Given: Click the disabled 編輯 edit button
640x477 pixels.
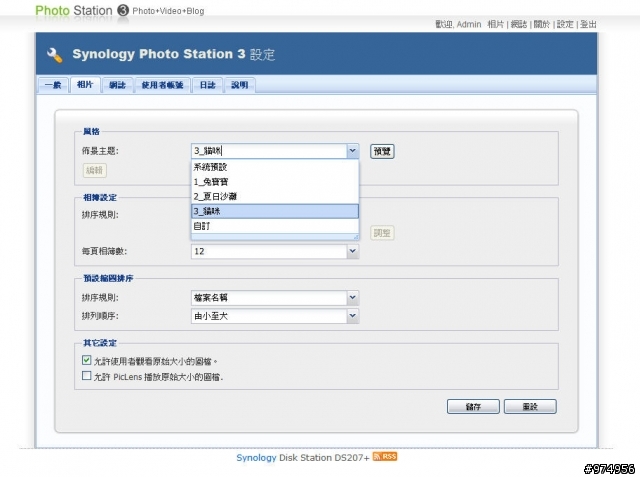Looking at the screenshot, I should (x=95, y=170).
